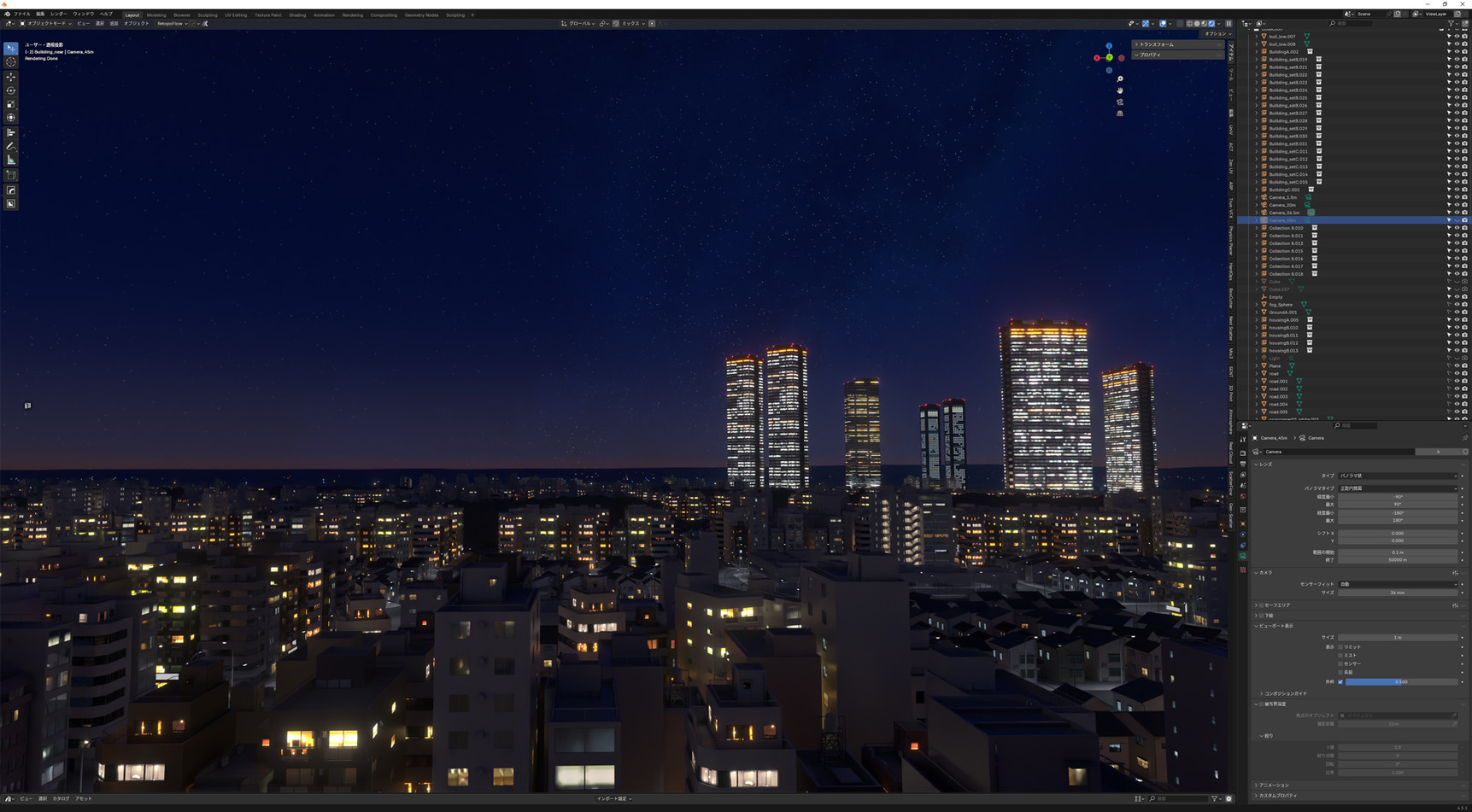Click the viewport zoom magnifier gizmo
The width and height of the screenshot is (1472, 812).
[1120, 79]
